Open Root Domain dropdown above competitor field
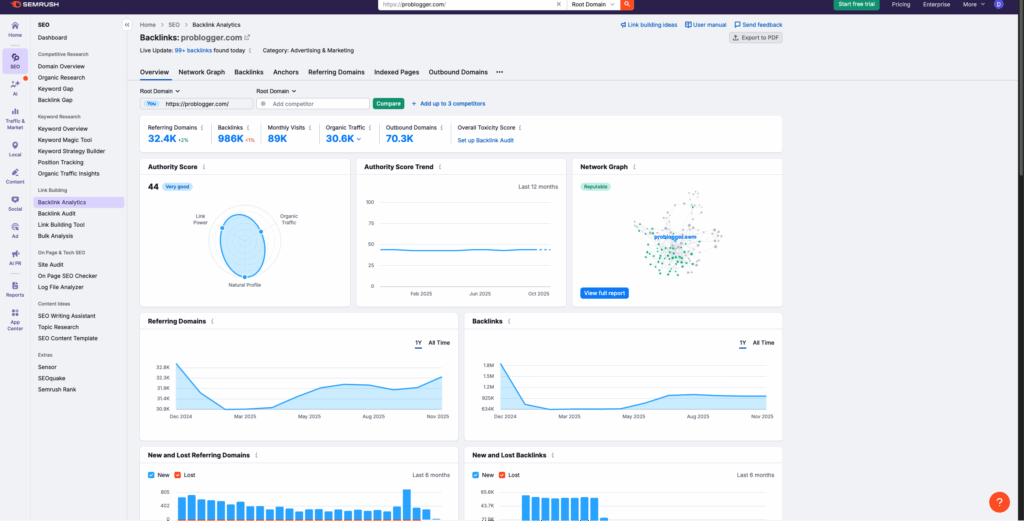 pyautogui.click(x=276, y=91)
